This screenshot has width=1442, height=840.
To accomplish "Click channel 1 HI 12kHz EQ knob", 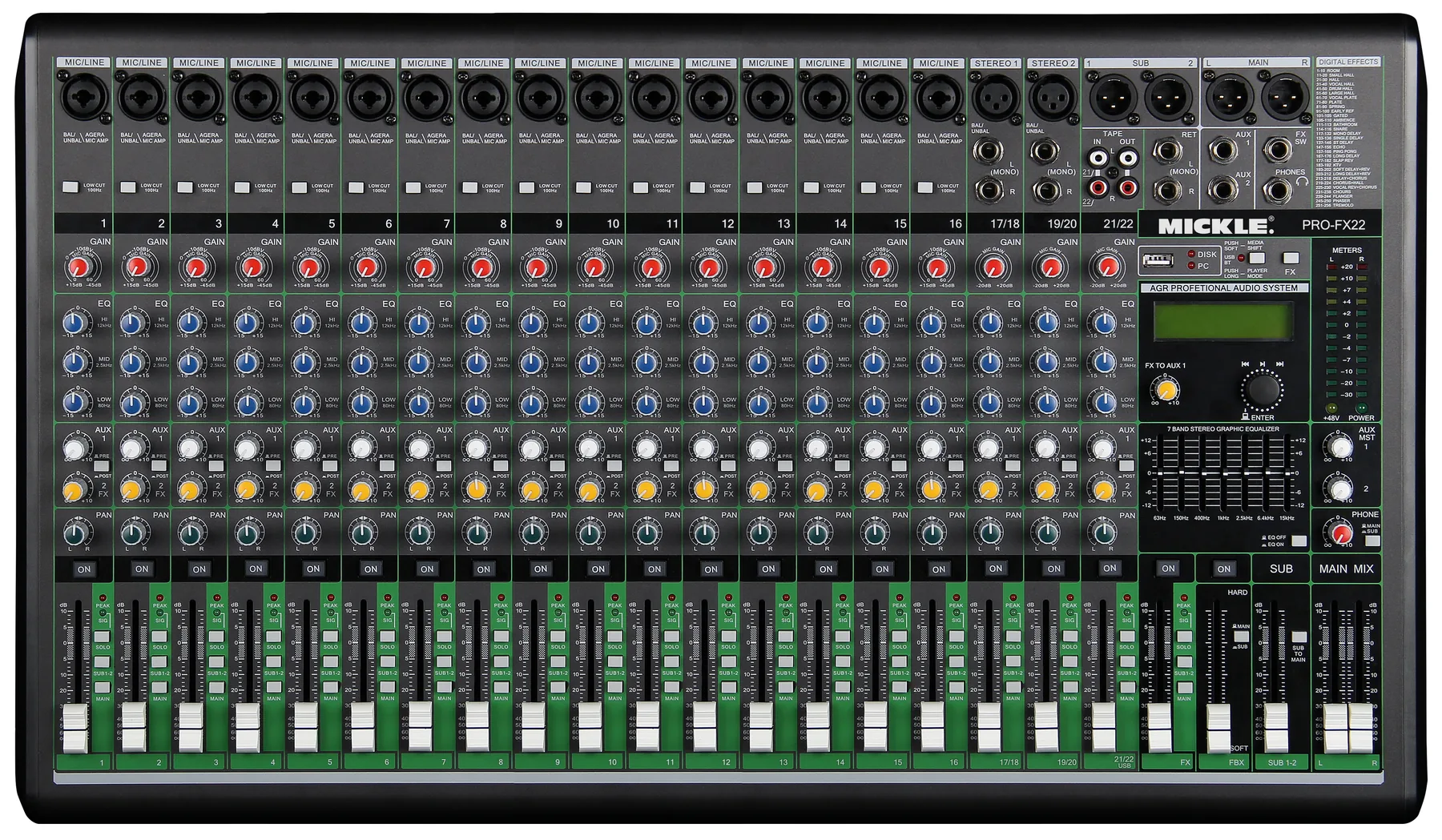I will (x=75, y=324).
